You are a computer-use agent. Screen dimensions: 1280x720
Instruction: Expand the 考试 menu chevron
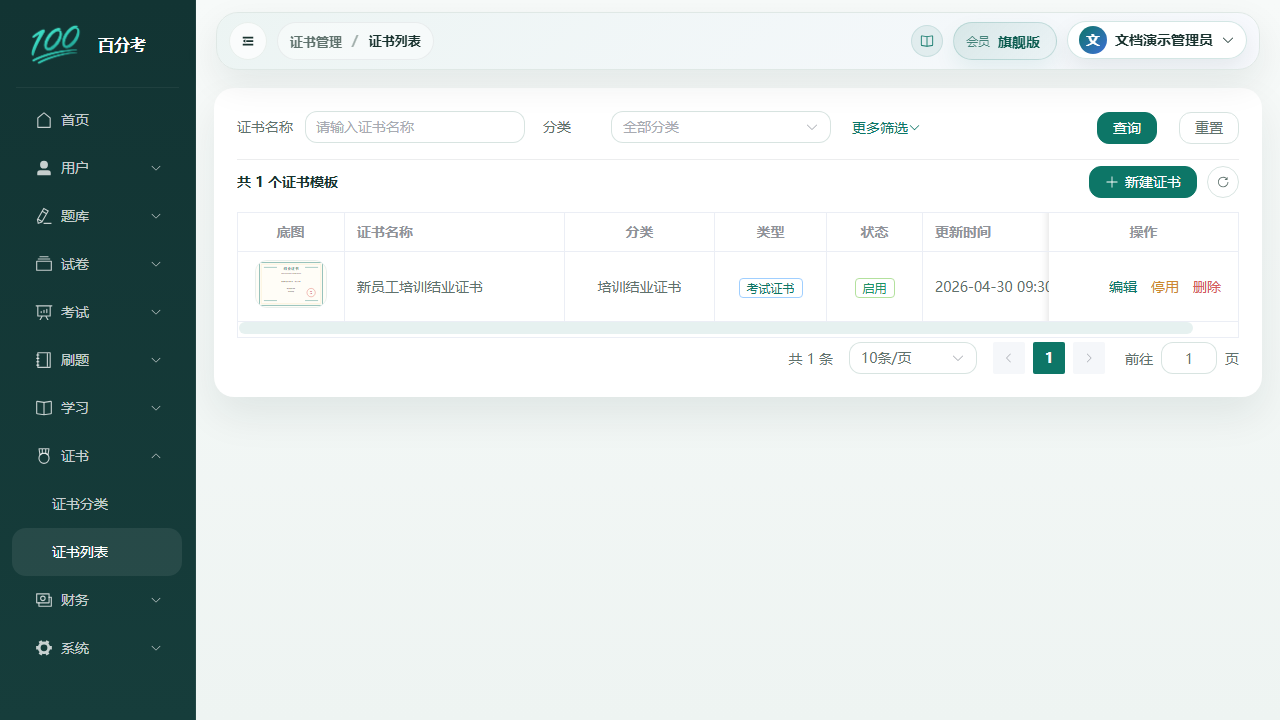(156, 312)
